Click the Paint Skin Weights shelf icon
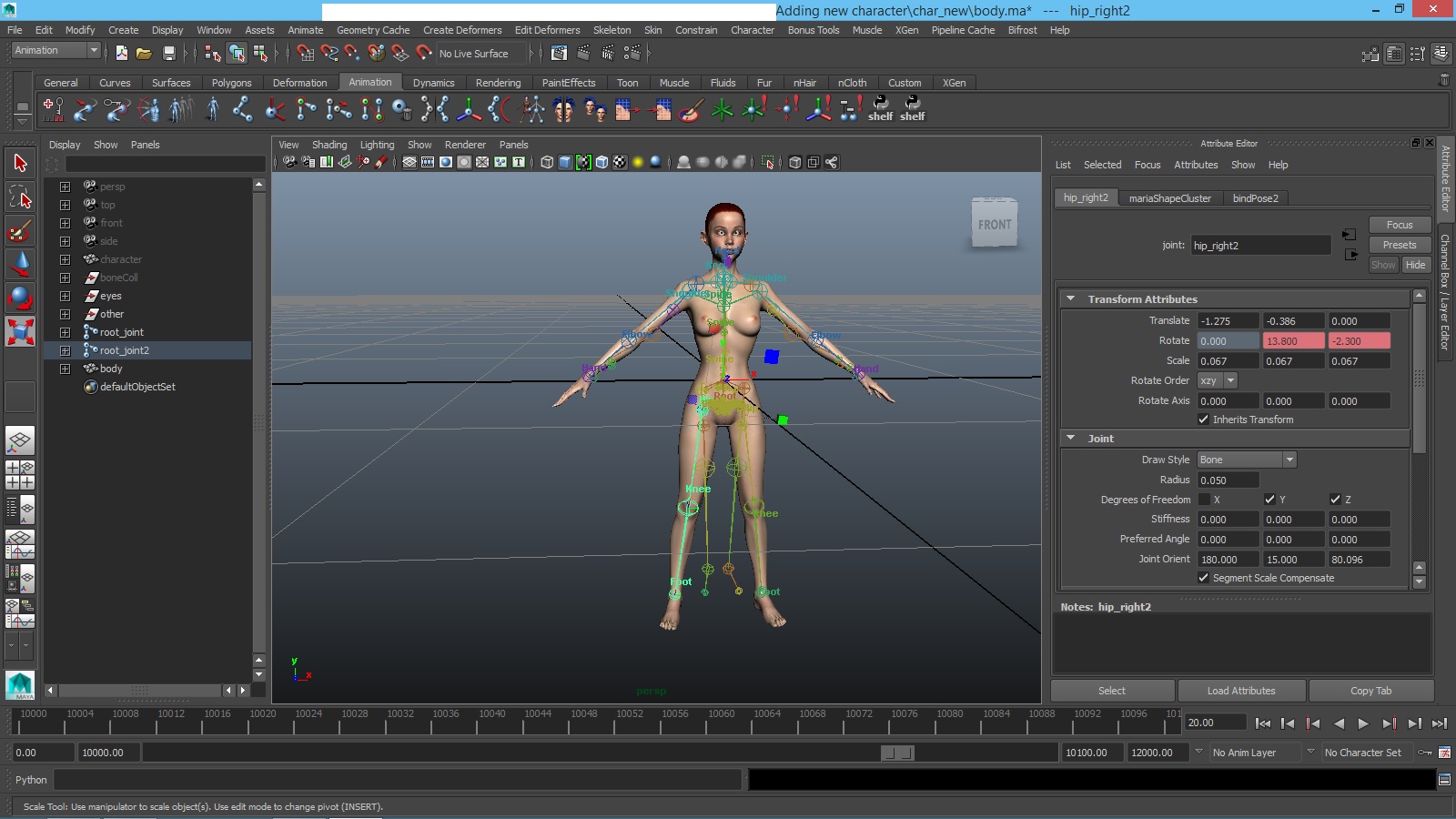 click(690, 109)
